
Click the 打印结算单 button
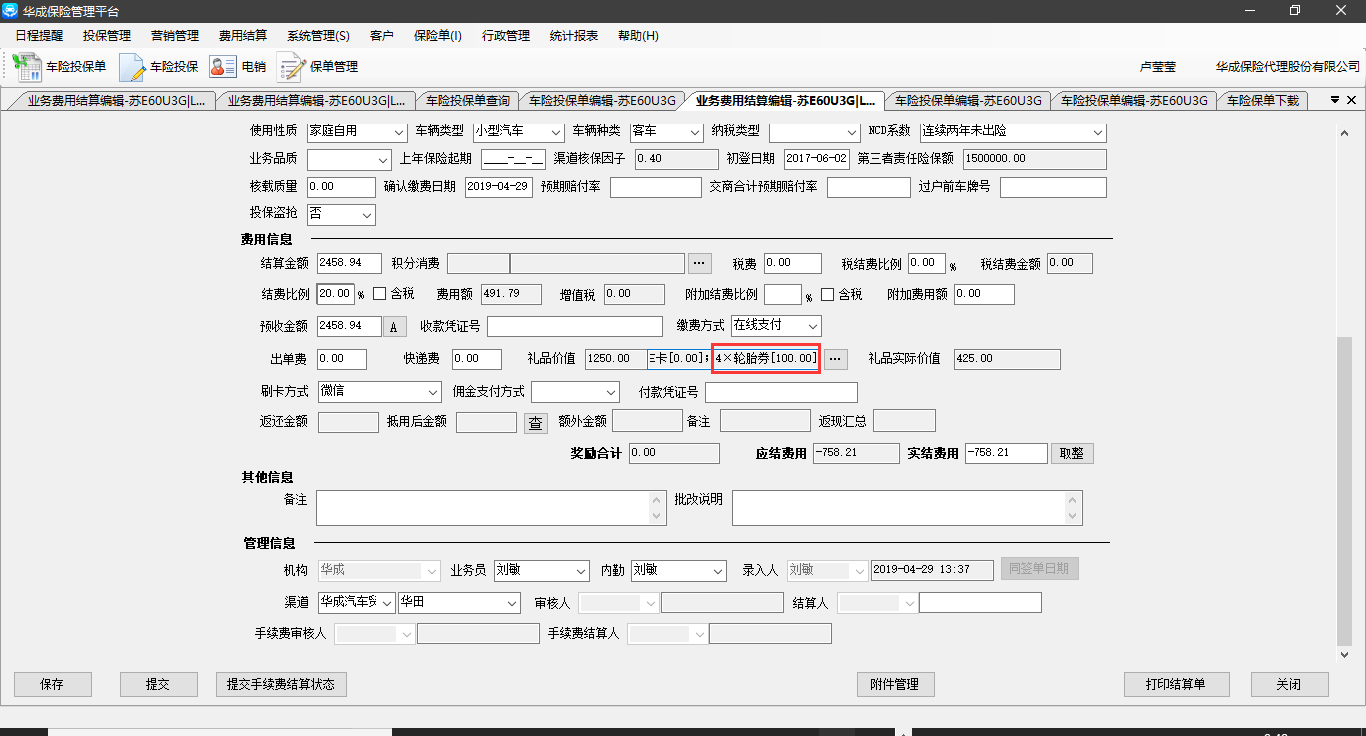click(x=1175, y=685)
